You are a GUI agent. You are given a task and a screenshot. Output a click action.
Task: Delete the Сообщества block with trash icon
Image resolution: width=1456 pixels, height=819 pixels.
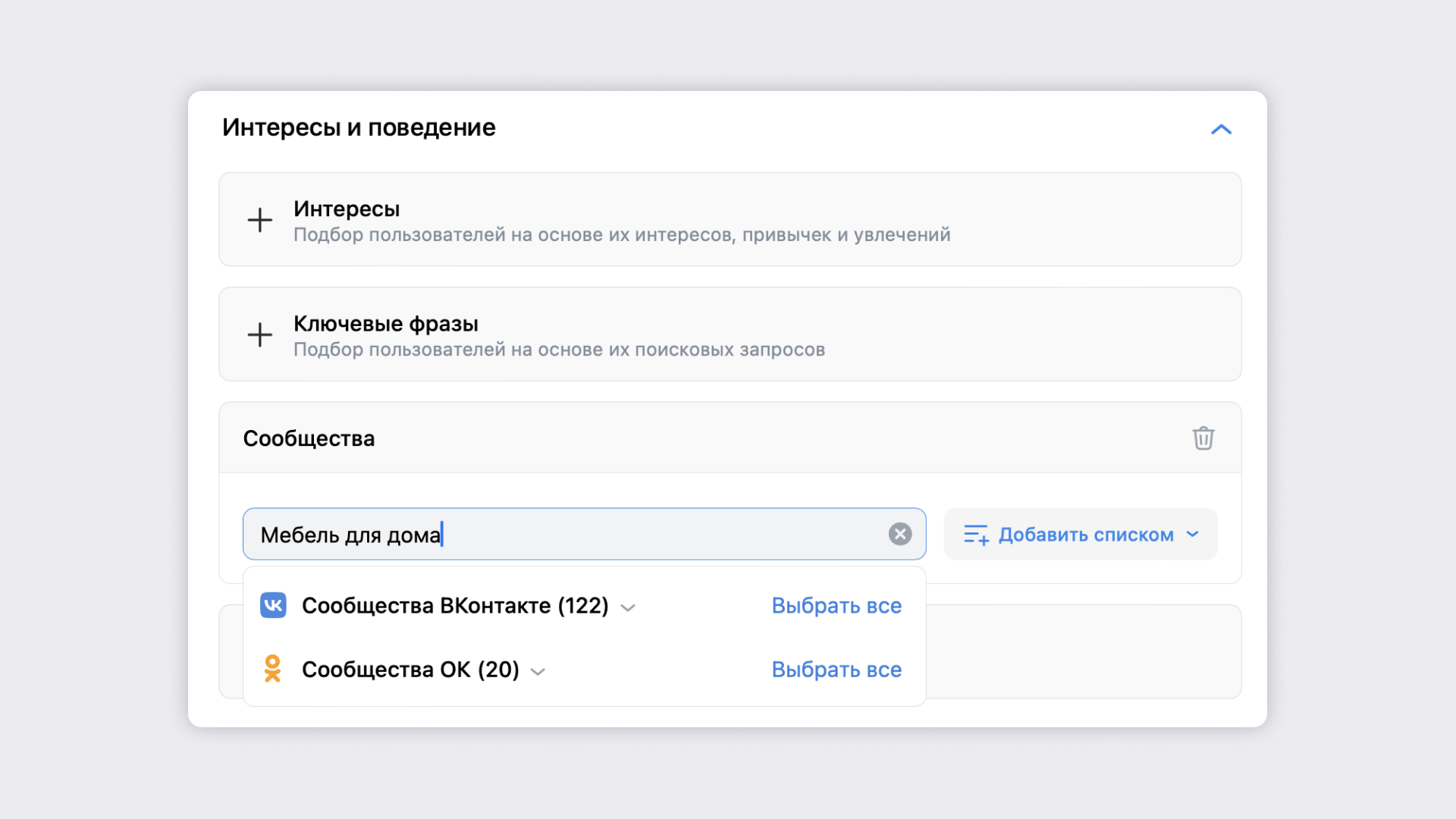coord(1203,438)
